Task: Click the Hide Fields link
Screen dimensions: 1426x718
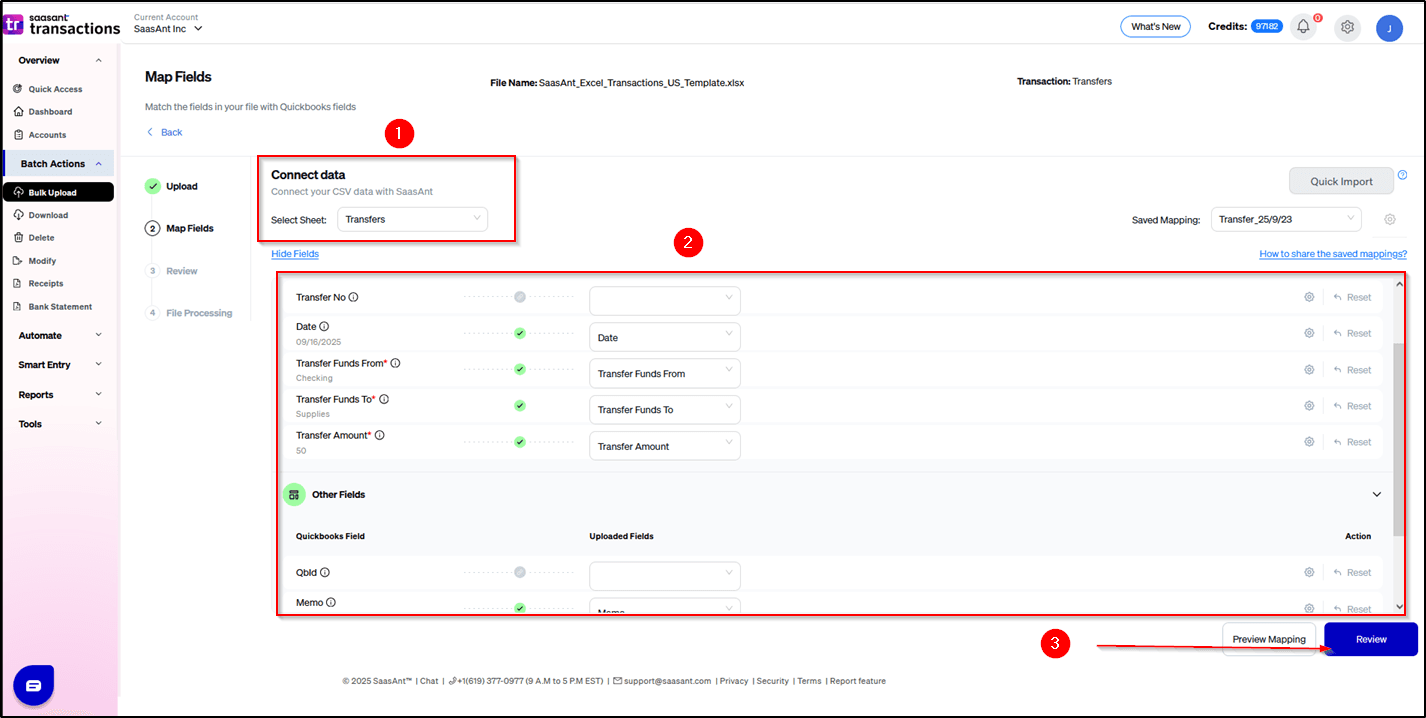Action: [x=295, y=254]
